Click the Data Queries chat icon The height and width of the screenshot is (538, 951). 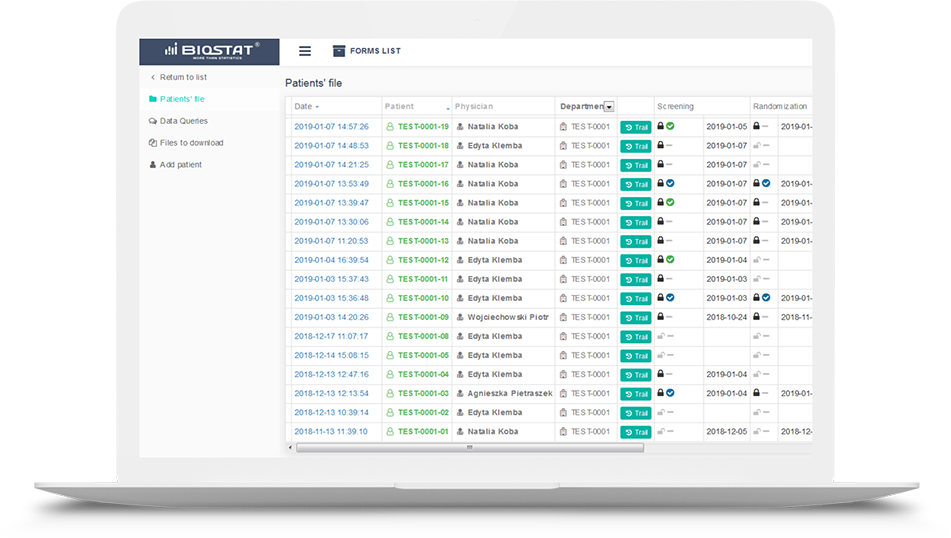[153, 121]
